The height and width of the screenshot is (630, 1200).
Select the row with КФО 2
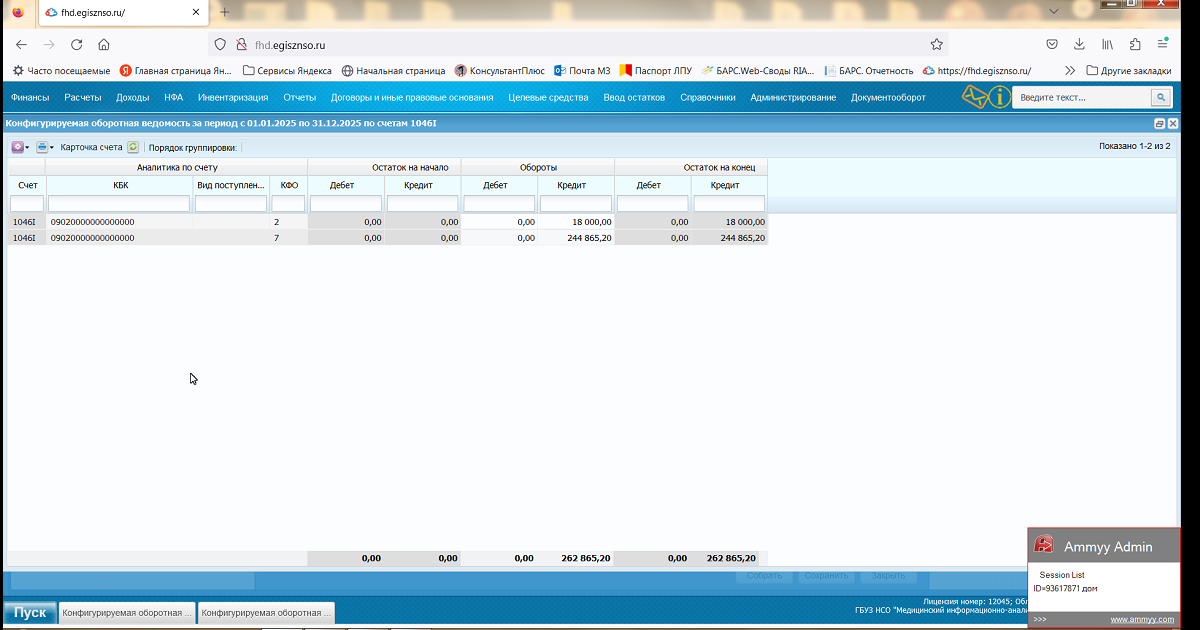pos(388,222)
